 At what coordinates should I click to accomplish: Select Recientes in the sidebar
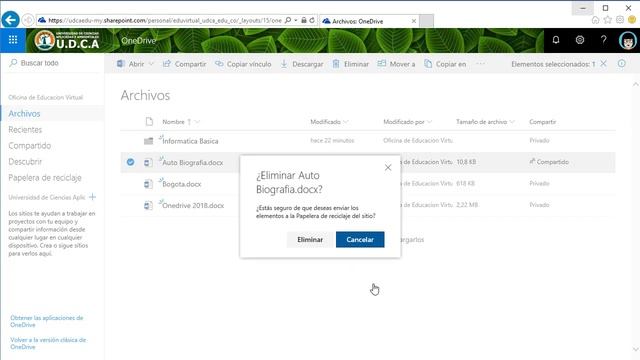pos(25,130)
